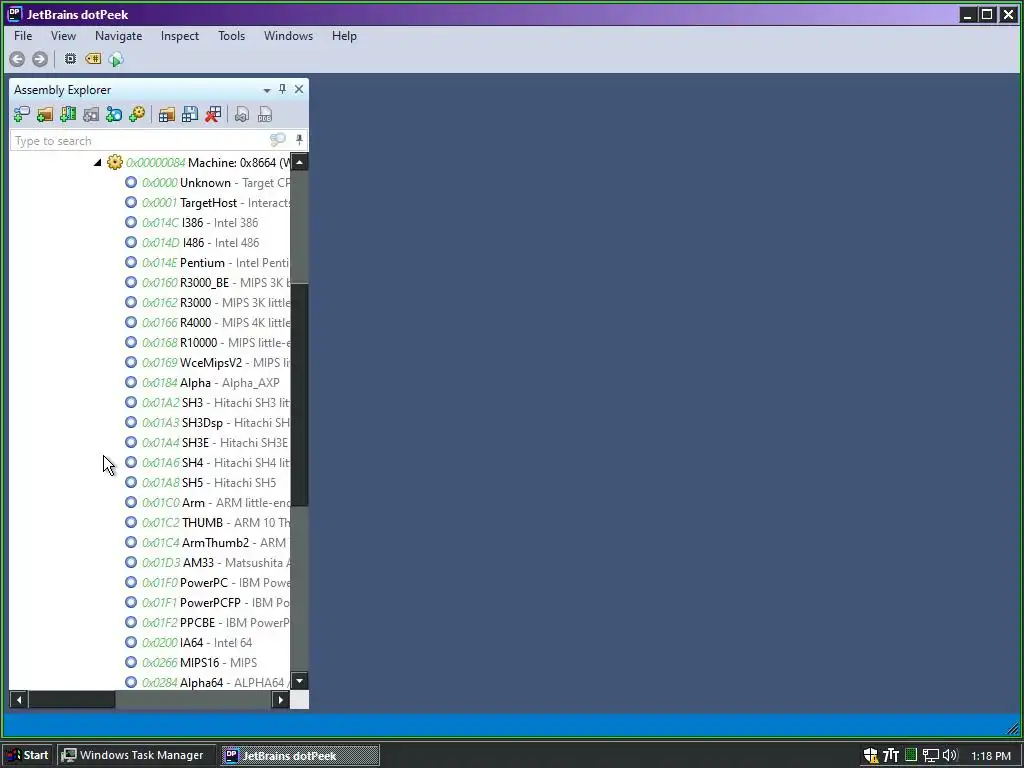This screenshot has height=768, width=1024.
Task: Toggle auto-hide pin on Assembly Explorer
Action: (x=282, y=89)
